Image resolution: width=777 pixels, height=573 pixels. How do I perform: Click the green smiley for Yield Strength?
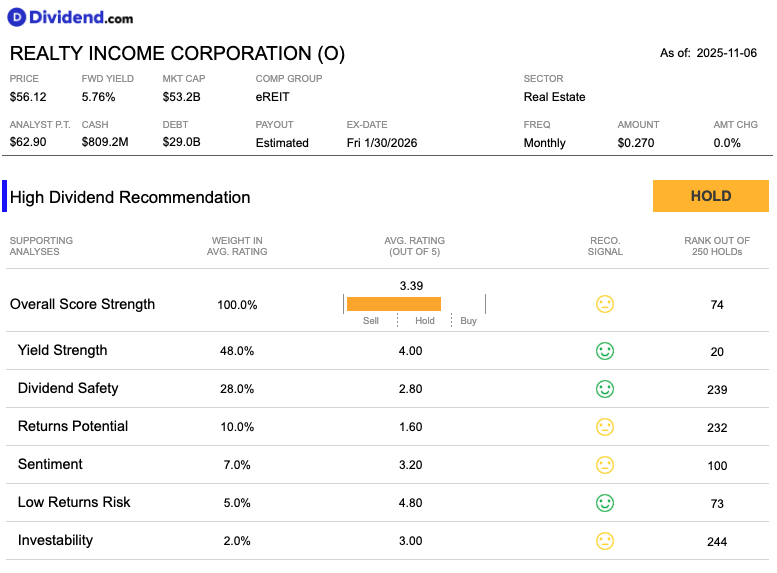tap(605, 351)
